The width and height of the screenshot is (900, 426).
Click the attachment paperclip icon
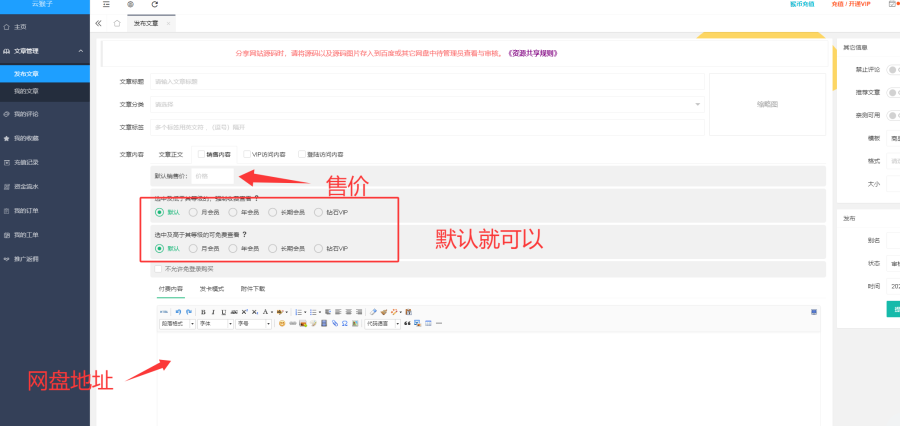tap(335, 324)
